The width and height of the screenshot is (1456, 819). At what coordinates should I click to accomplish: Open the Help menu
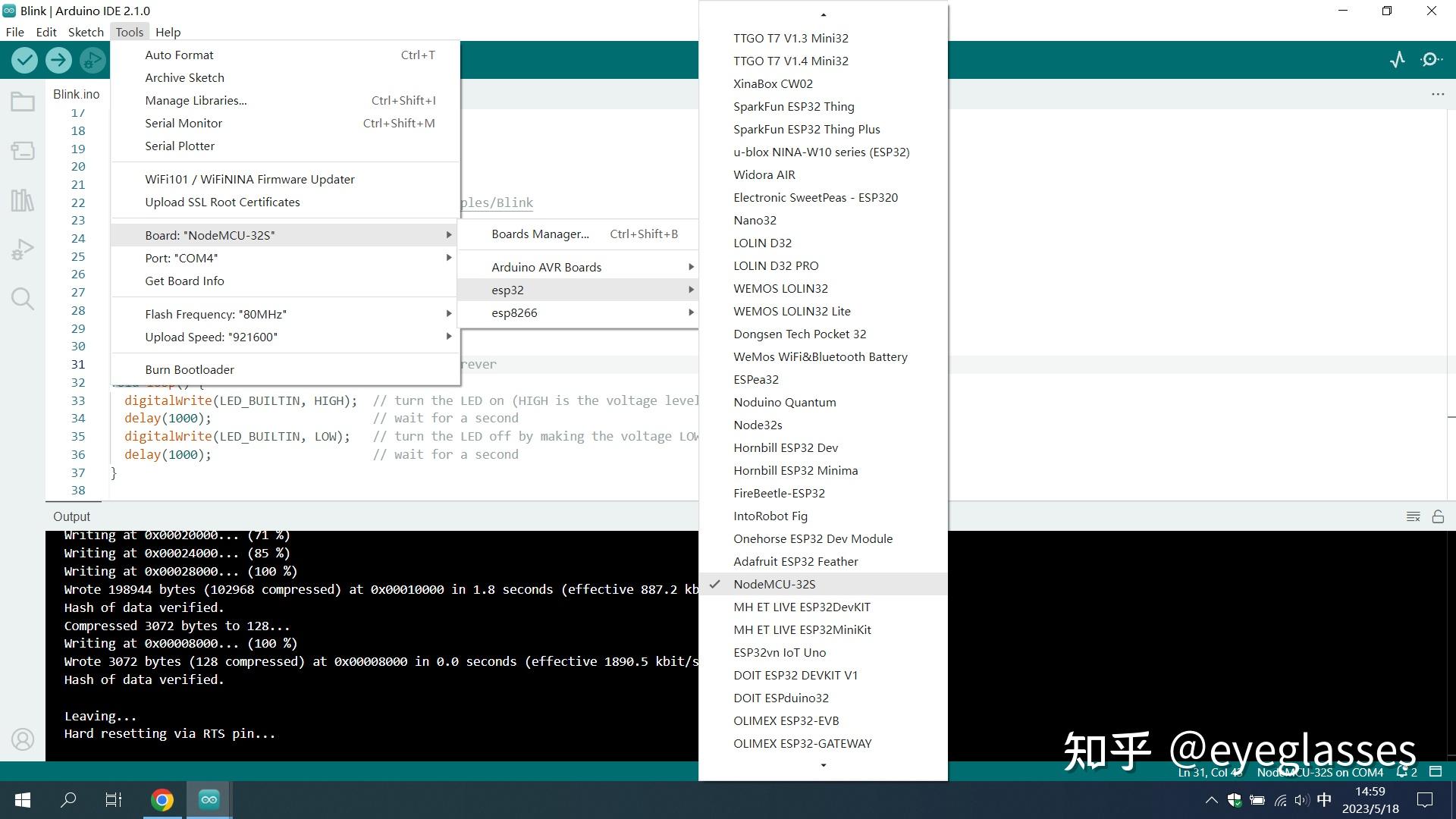168,32
